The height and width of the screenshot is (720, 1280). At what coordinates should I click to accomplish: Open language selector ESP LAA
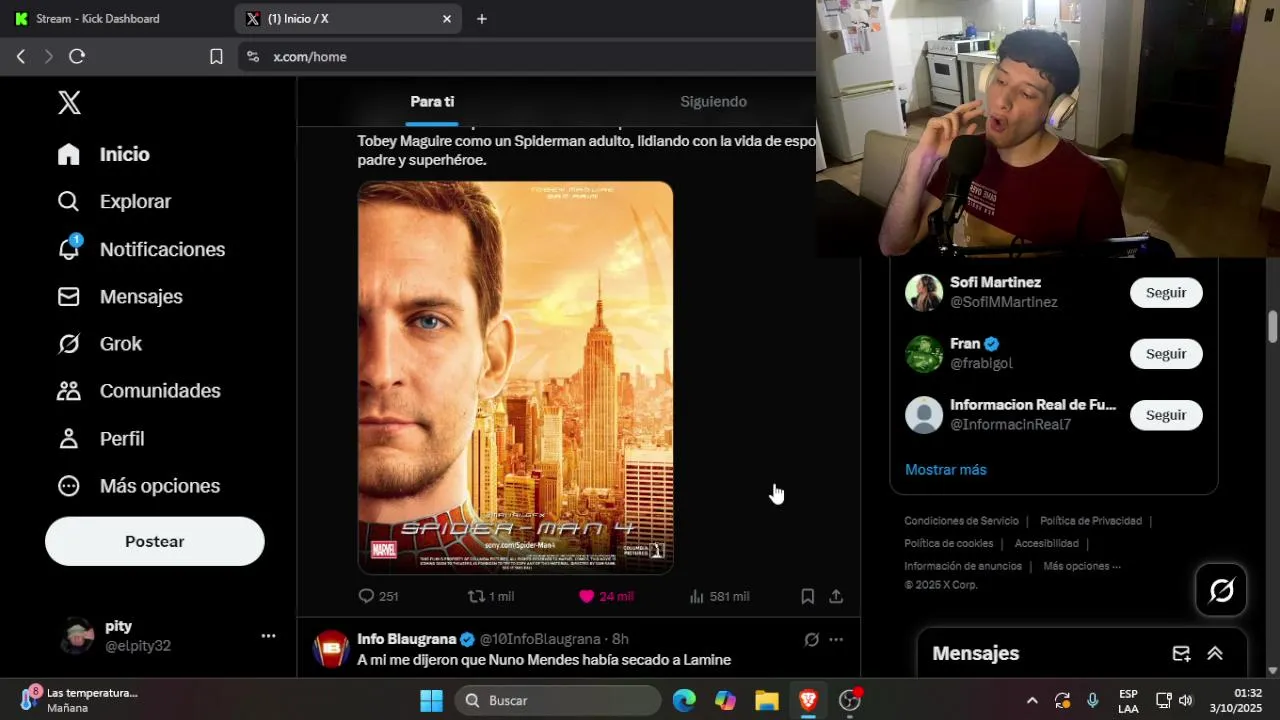[1128, 700]
